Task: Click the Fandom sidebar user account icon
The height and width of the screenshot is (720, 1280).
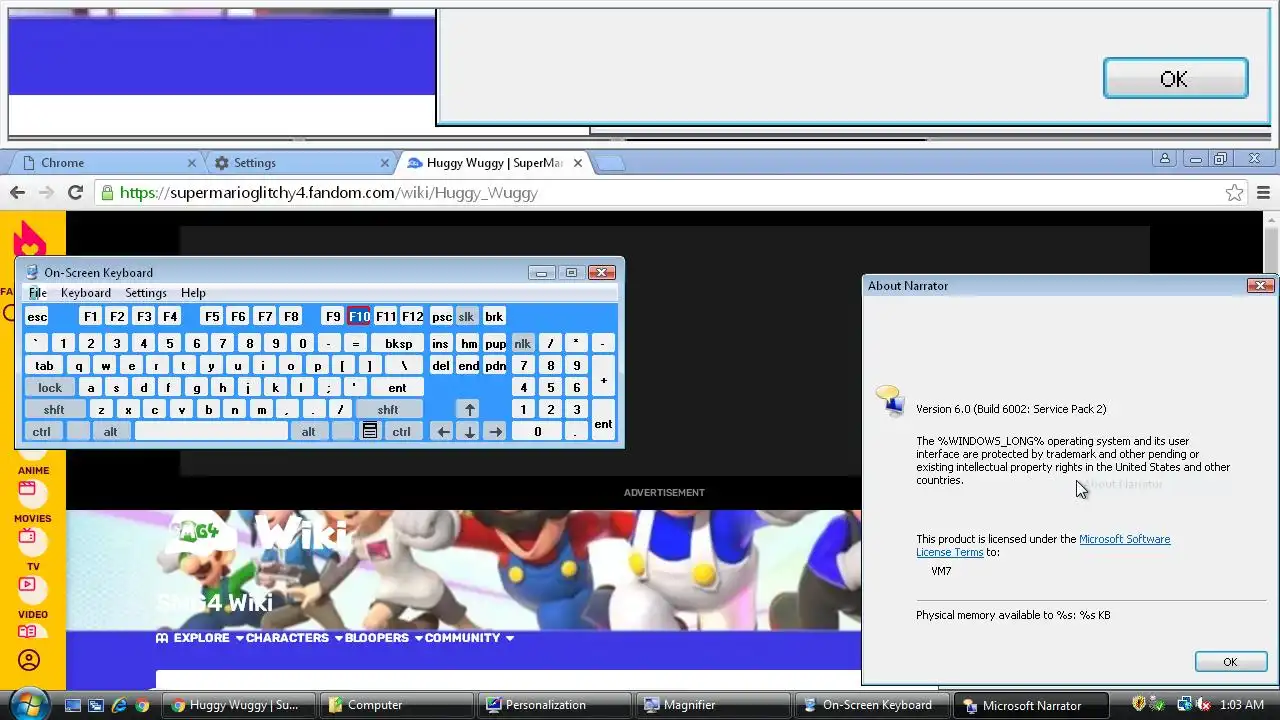Action: (29, 660)
